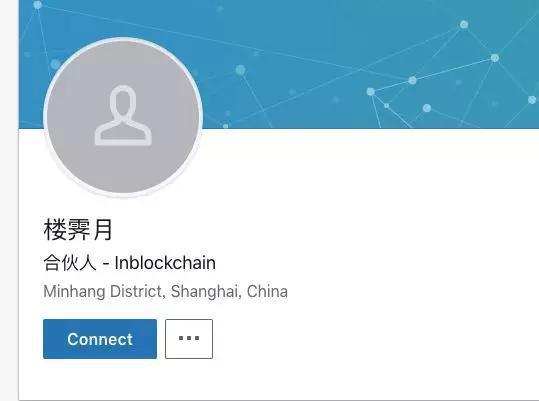Image resolution: width=539 pixels, height=401 pixels.
Task: Click the bottom edge of the profile card
Action: coord(278,400)
